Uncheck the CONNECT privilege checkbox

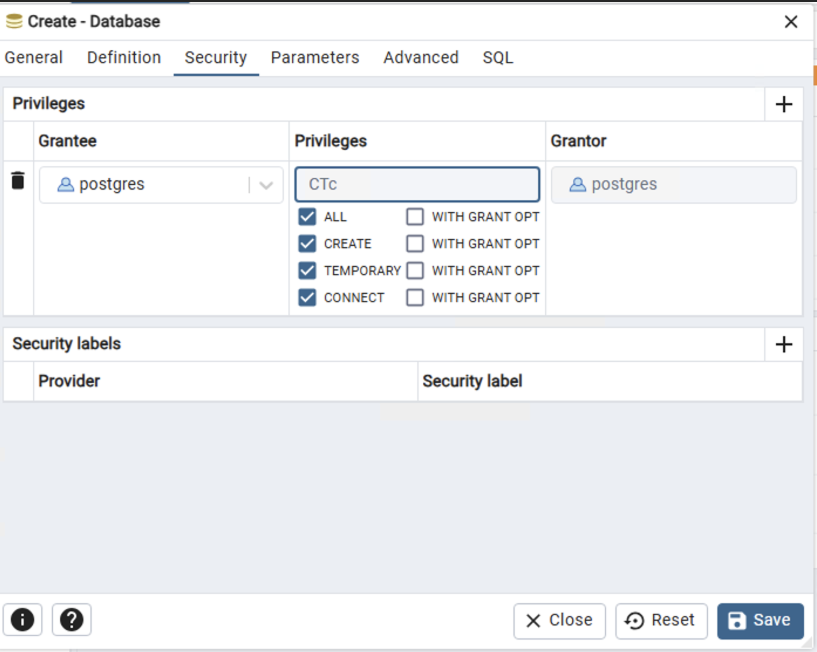[307, 298]
